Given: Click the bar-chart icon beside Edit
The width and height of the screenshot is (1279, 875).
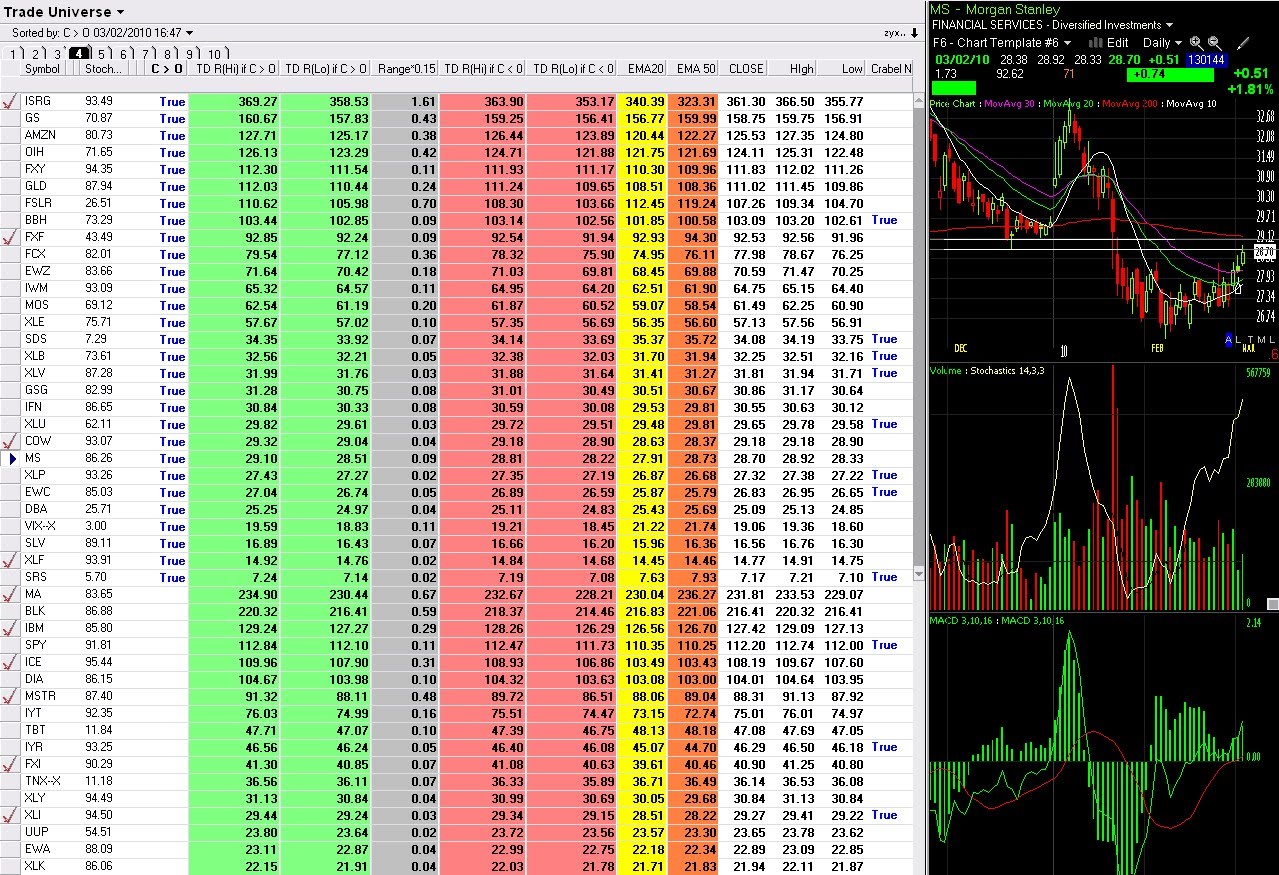Looking at the screenshot, I should click(x=1095, y=43).
